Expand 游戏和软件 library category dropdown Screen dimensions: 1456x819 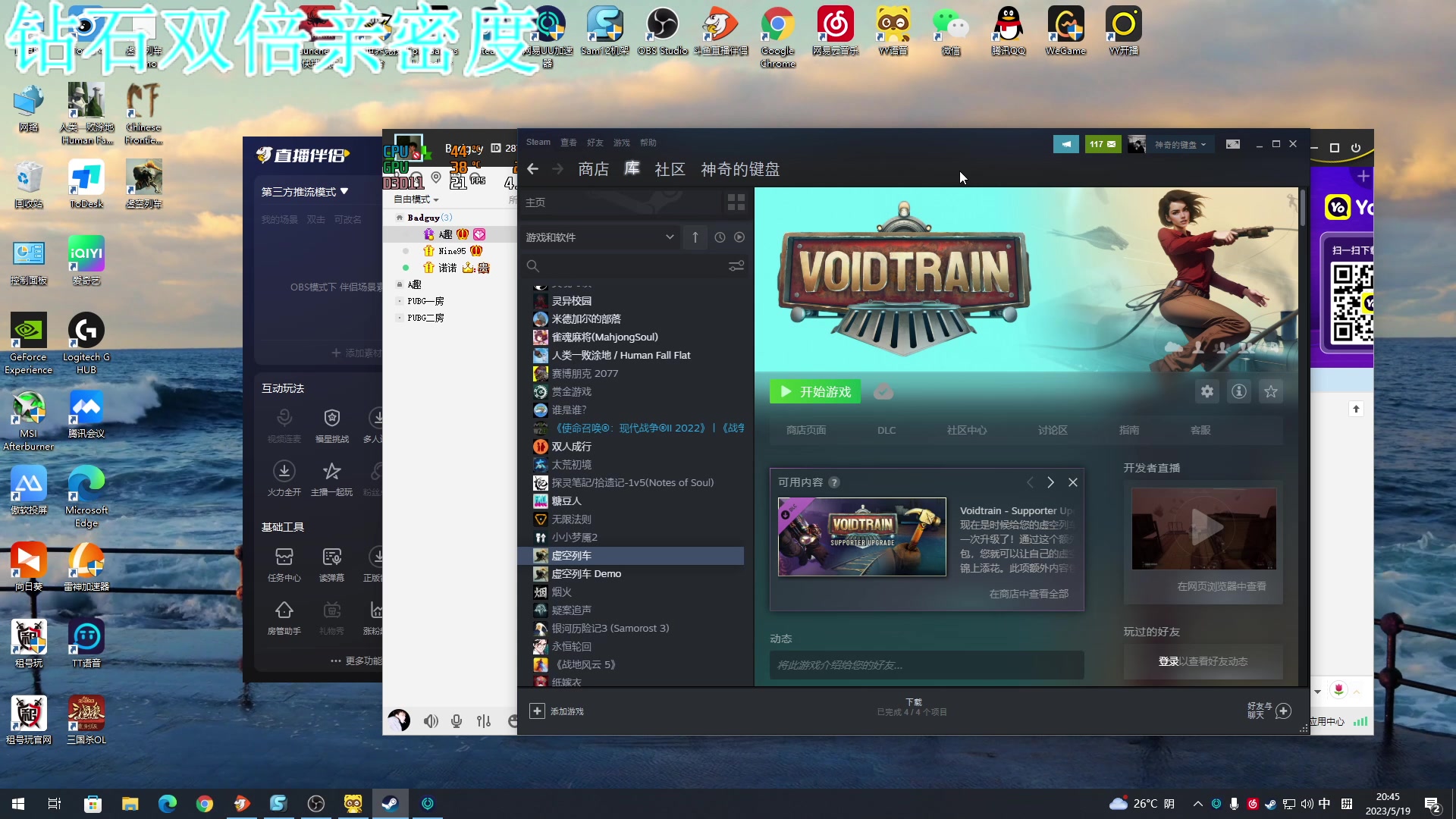click(x=600, y=237)
